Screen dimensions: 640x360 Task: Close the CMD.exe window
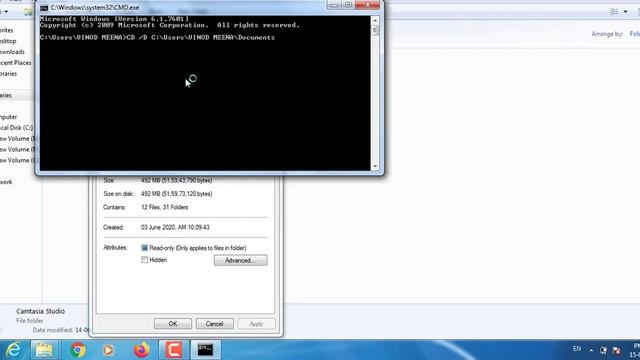(x=367, y=4)
